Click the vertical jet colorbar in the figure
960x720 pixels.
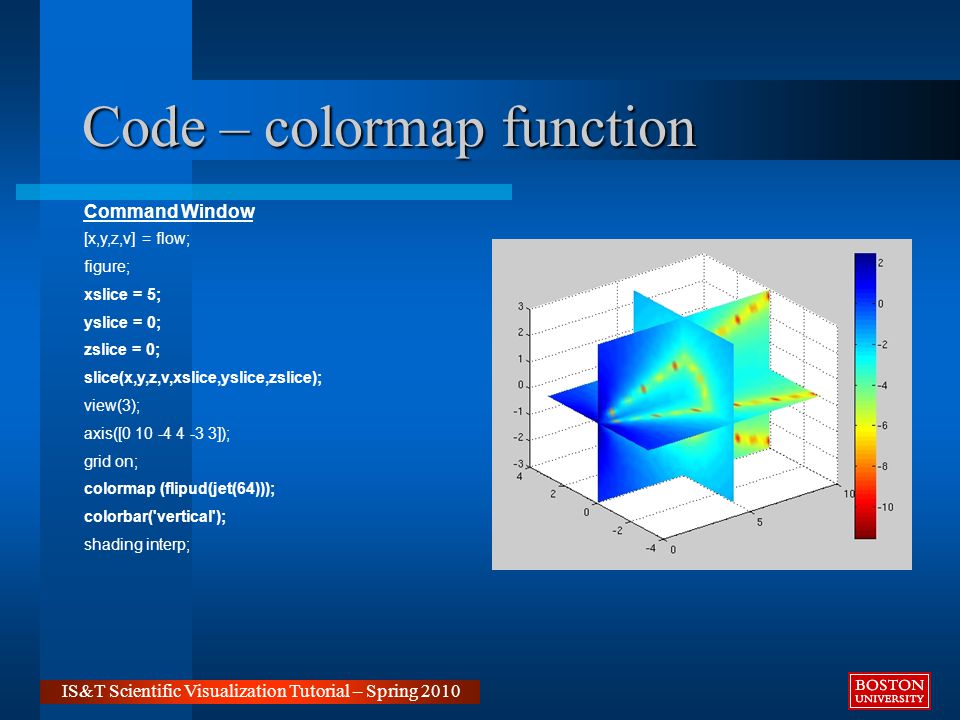click(865, 396)
